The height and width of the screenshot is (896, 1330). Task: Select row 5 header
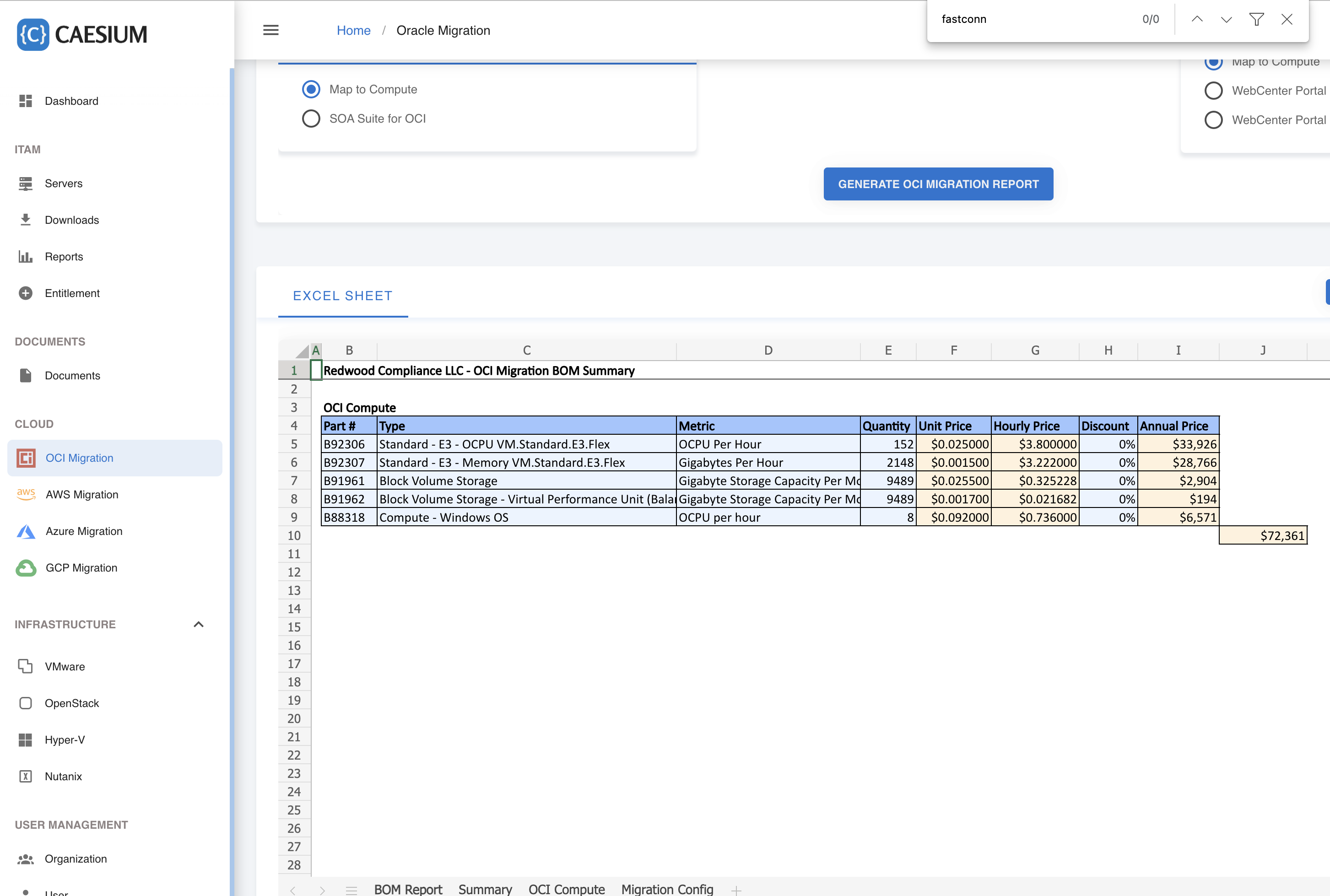coord(294,444)
